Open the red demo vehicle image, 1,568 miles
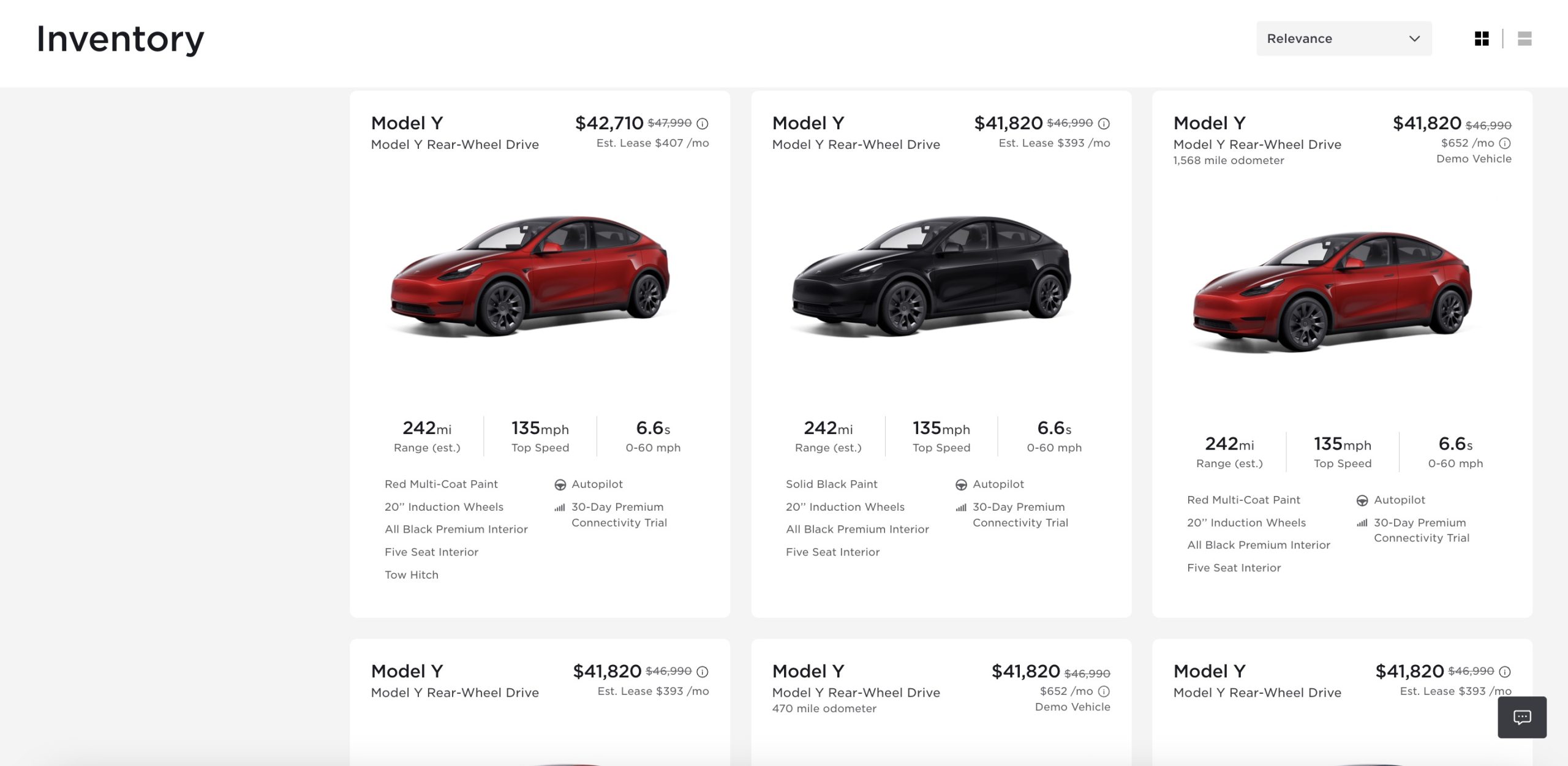1568x766 pixels. tap(1333, 291)
